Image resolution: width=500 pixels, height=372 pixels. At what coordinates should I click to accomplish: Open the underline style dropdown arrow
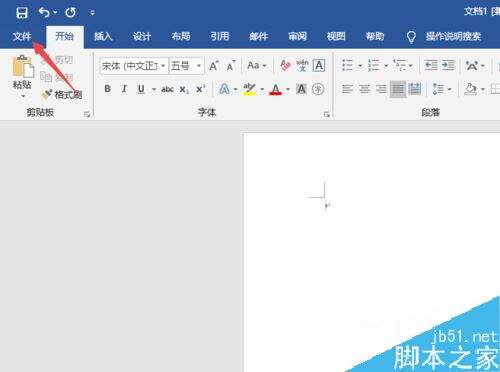pyautogui.click(x=154, y=89)
